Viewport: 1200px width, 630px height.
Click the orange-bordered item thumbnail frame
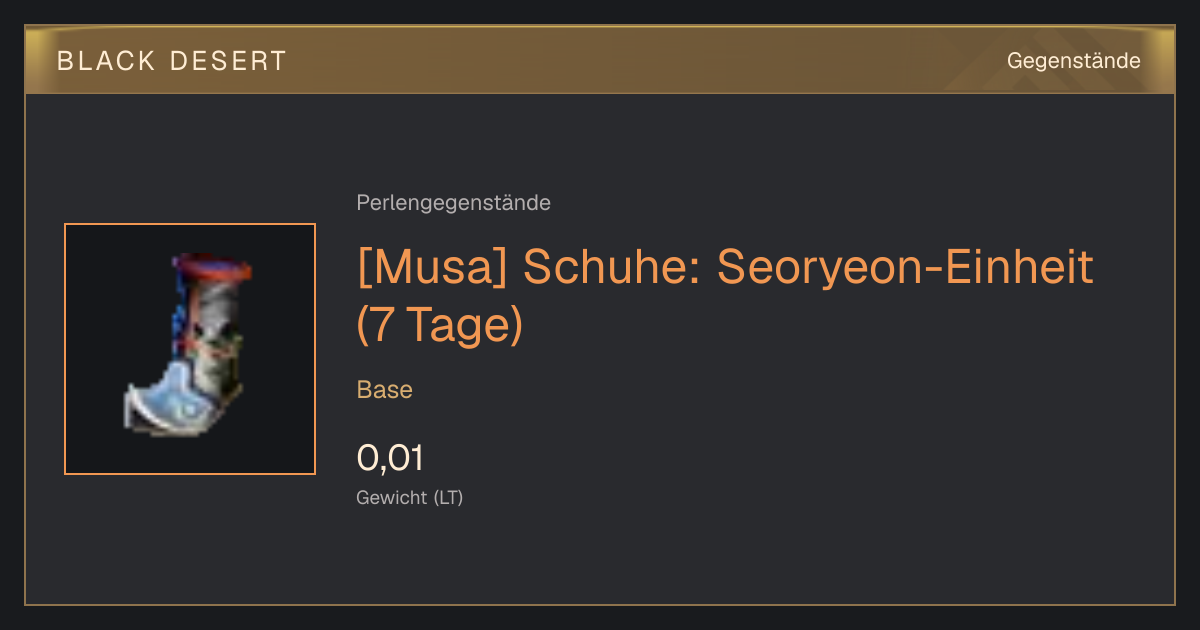pos(190,349)
